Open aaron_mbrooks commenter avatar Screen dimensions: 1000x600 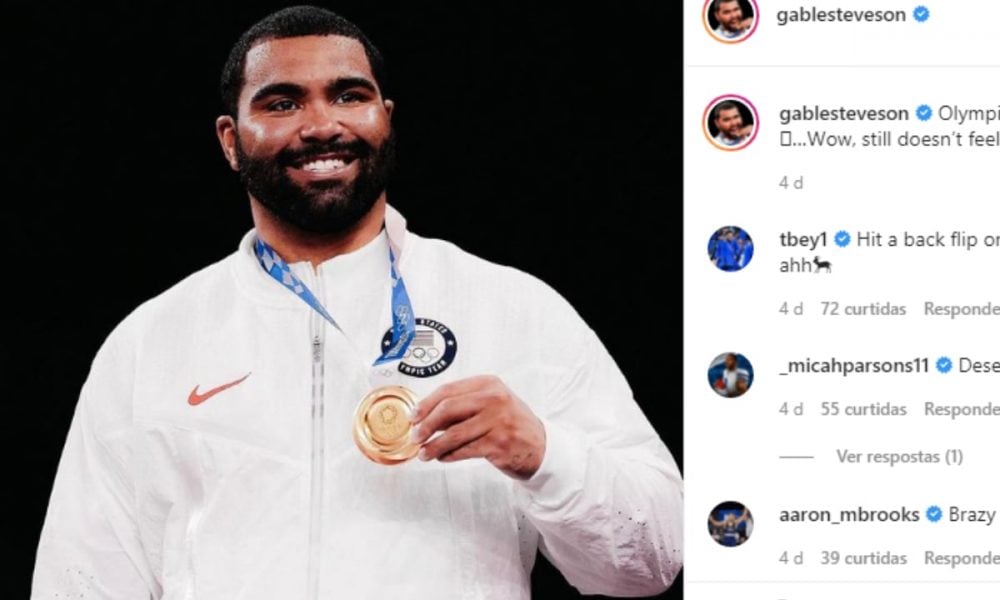[730, 523]
